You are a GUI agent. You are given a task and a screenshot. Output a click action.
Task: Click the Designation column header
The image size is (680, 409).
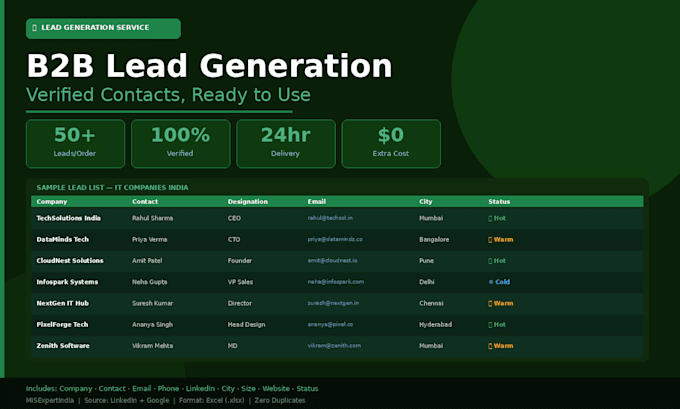pyautogui.click(x=248, y=201)
